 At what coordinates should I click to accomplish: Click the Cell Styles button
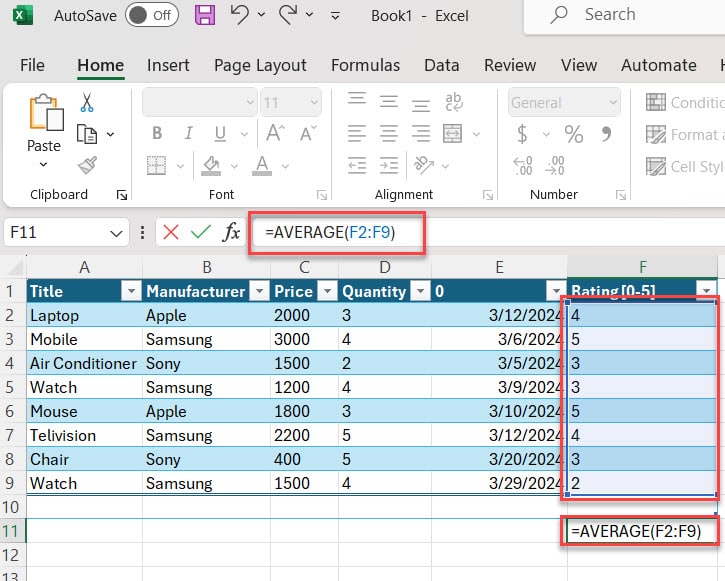coord(685,166)
